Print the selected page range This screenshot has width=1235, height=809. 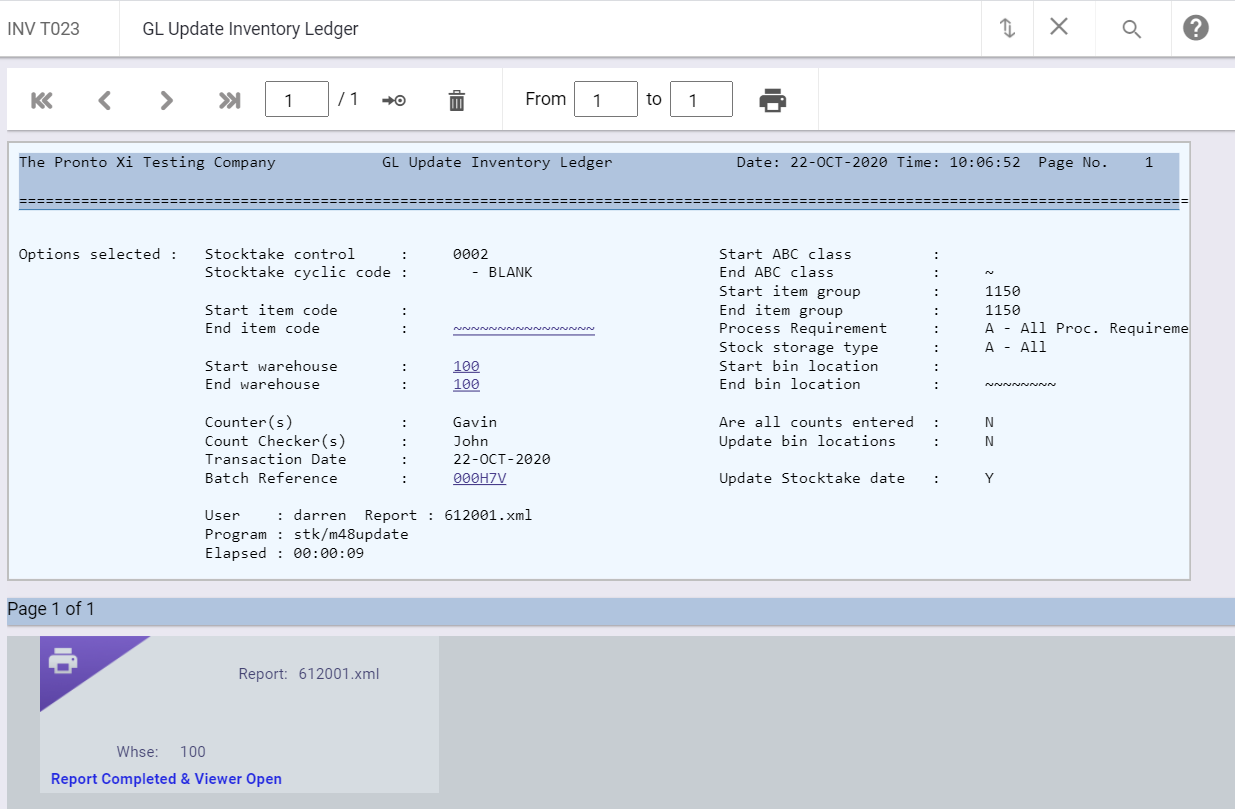point(773,100)
